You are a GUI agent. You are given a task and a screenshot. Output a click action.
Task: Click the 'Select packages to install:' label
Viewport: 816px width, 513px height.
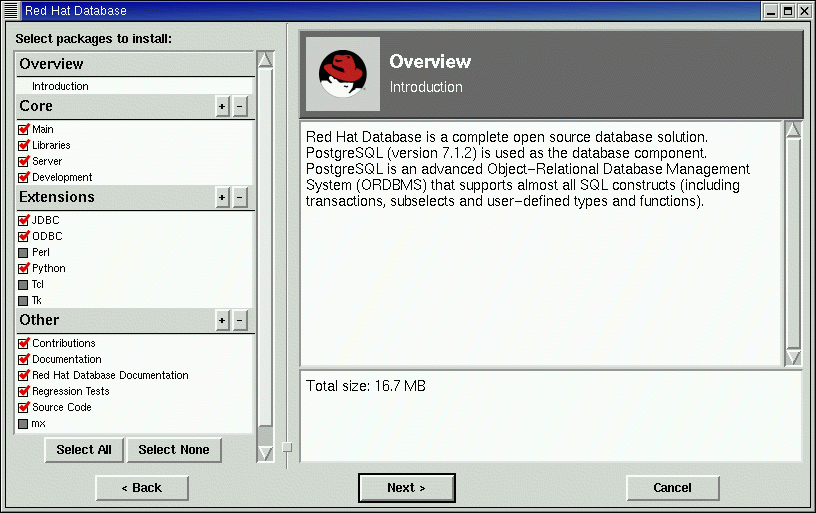94,39
